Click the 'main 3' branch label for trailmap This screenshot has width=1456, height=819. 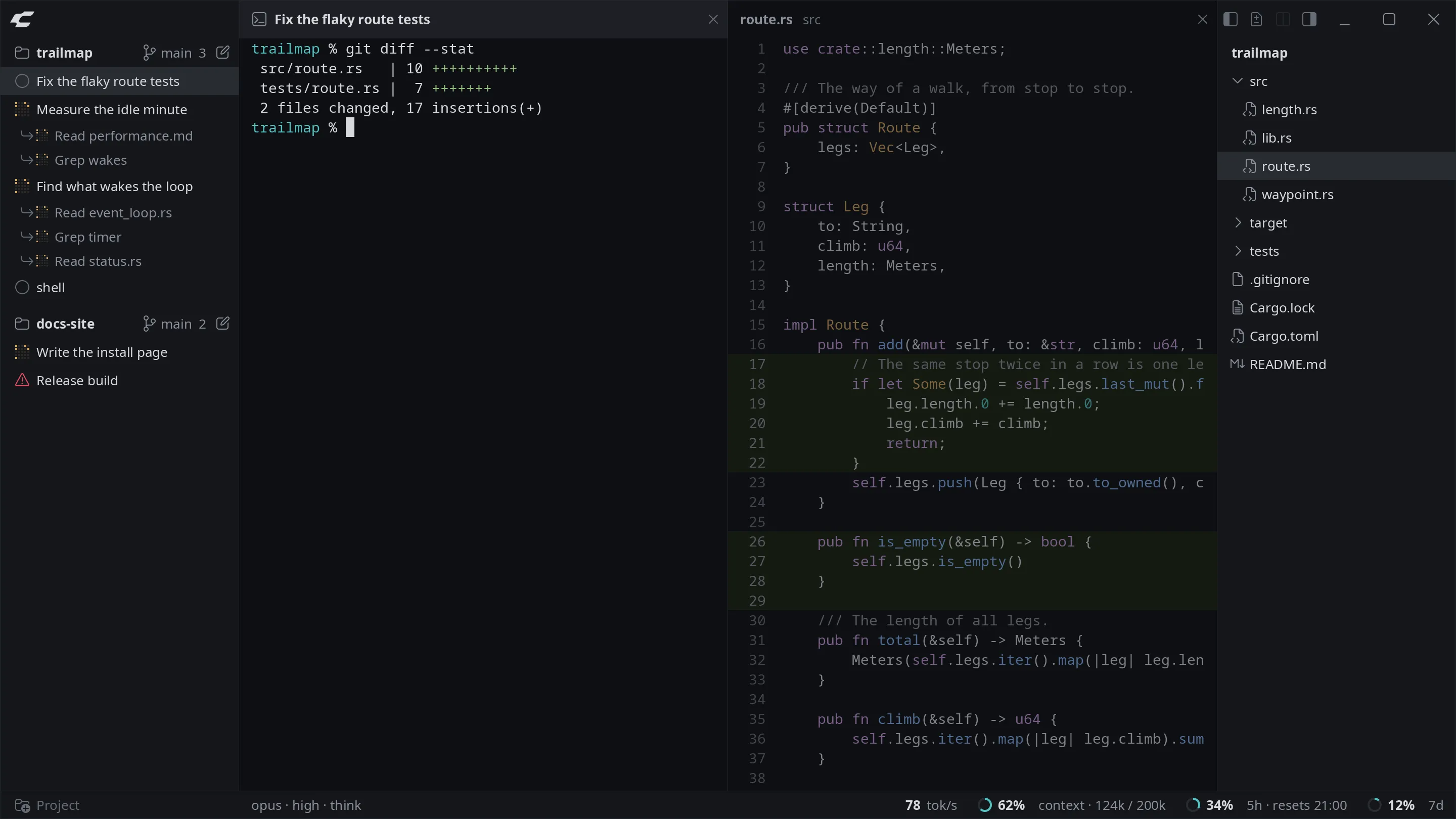click(183, 53)
